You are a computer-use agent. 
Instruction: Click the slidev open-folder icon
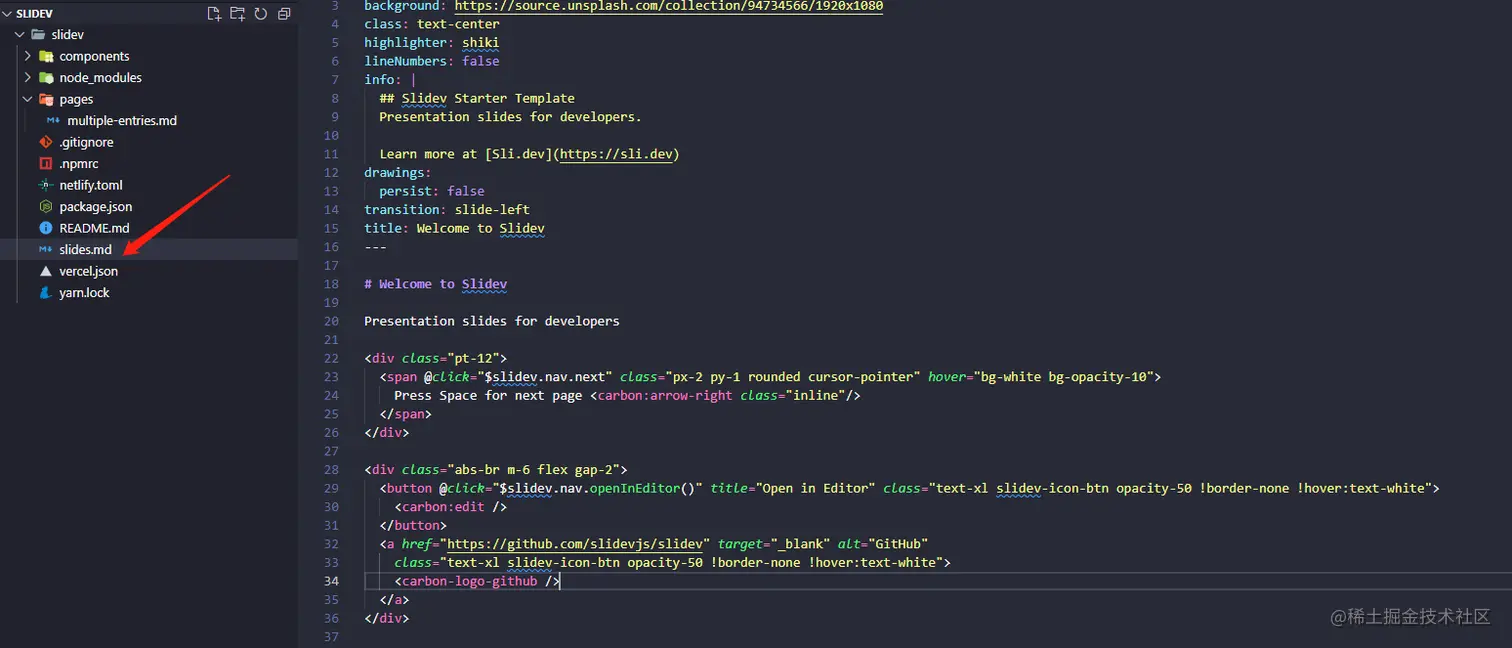[38, 35]
